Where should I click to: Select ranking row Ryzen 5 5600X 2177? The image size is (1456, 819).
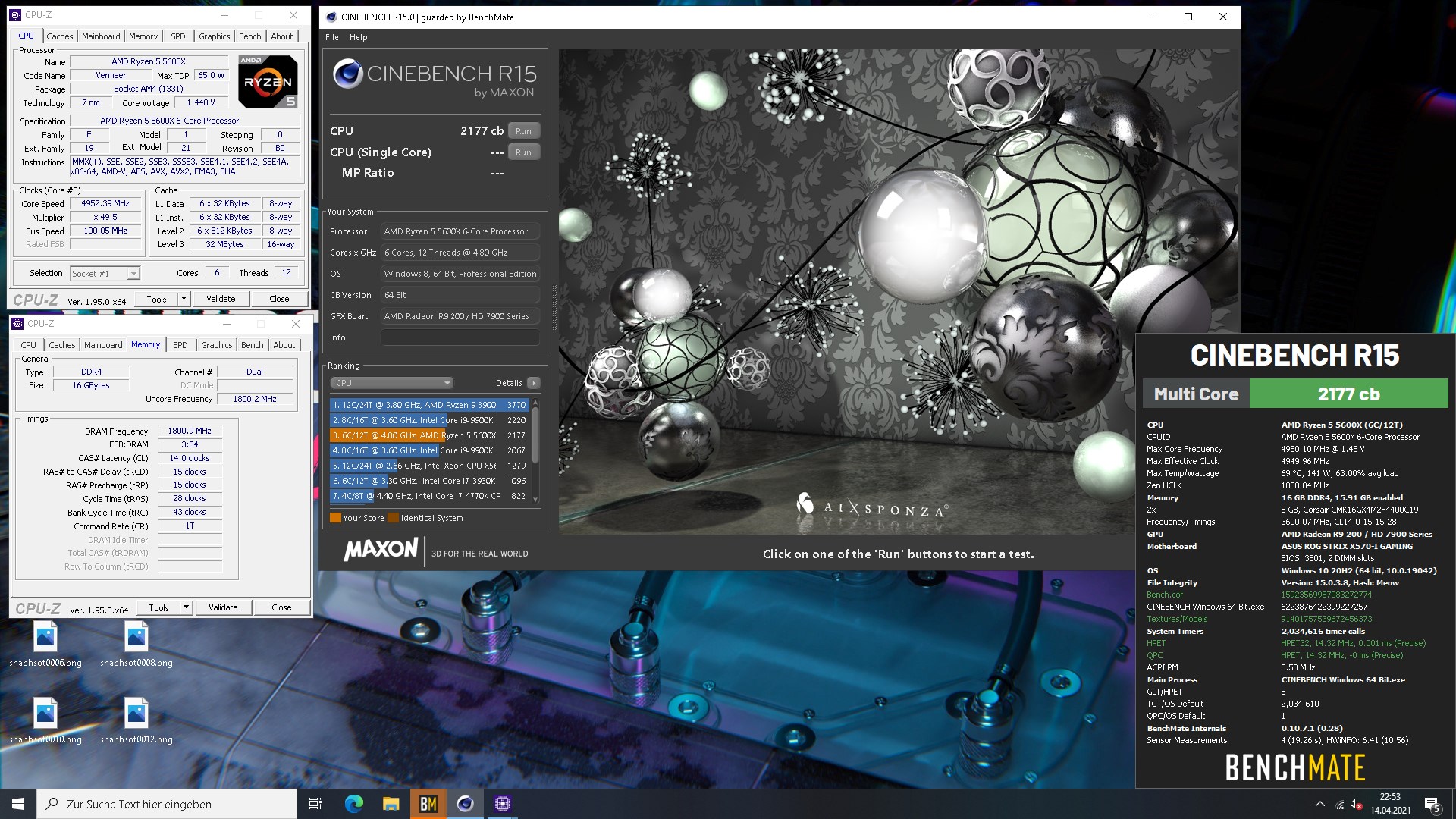tap(429, 435)
